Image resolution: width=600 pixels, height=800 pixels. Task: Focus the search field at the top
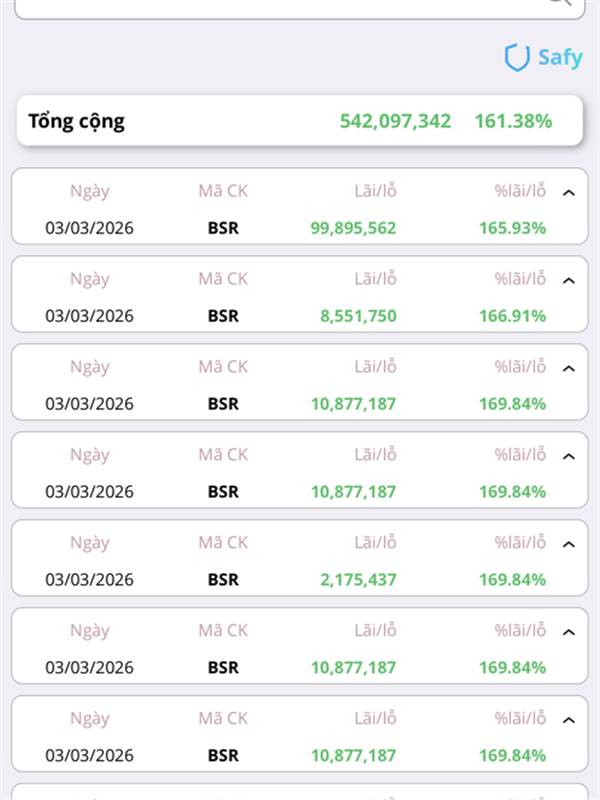point(280,4)
